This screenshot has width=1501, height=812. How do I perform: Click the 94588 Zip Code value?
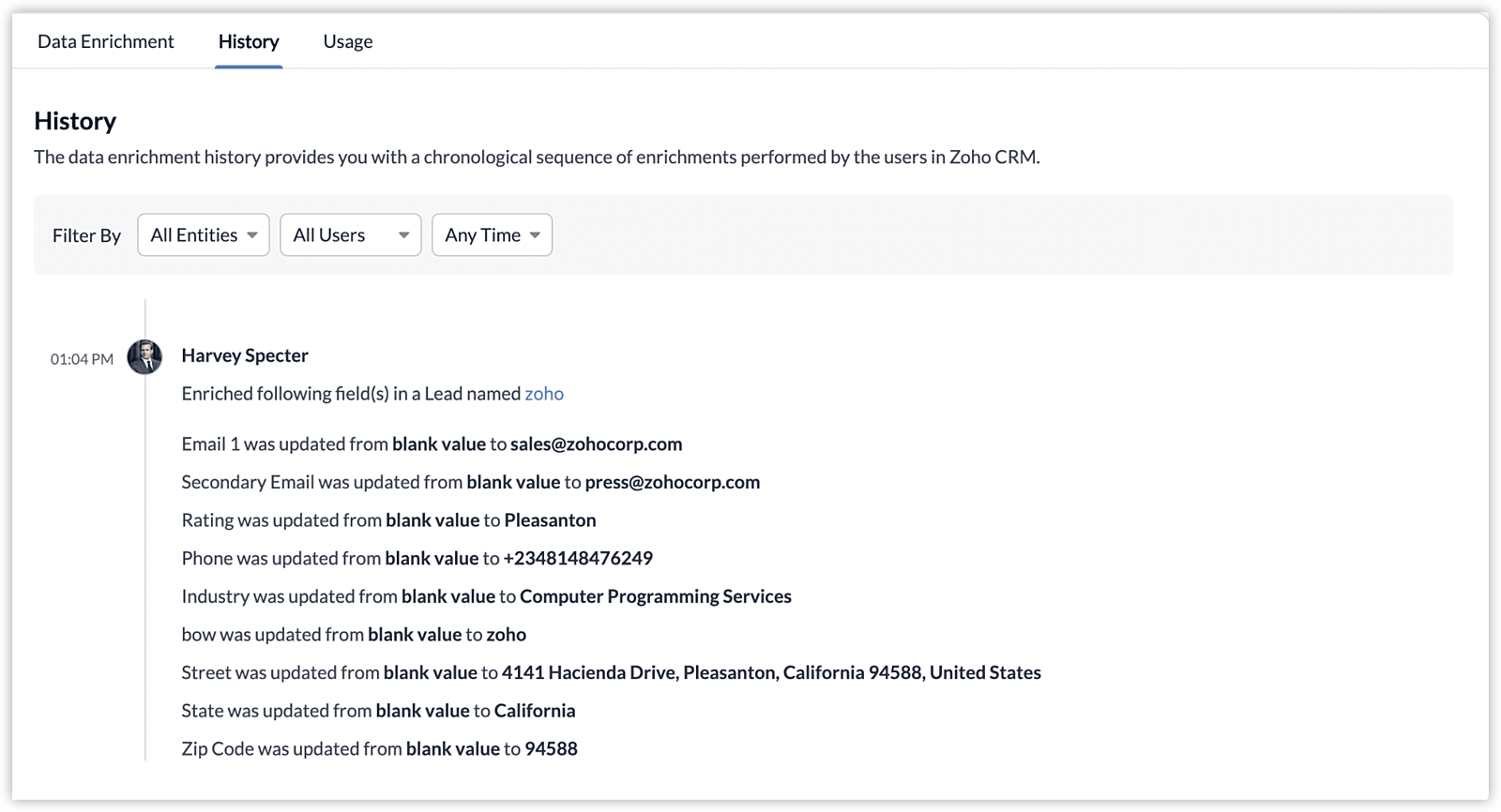point(551,749)
